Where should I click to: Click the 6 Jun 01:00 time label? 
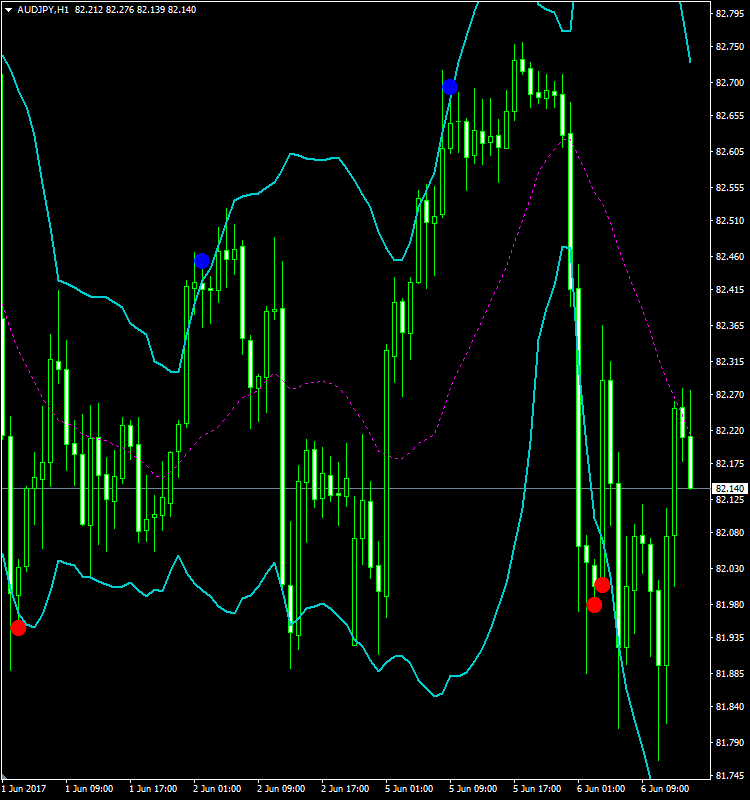(x=601, y=789)
